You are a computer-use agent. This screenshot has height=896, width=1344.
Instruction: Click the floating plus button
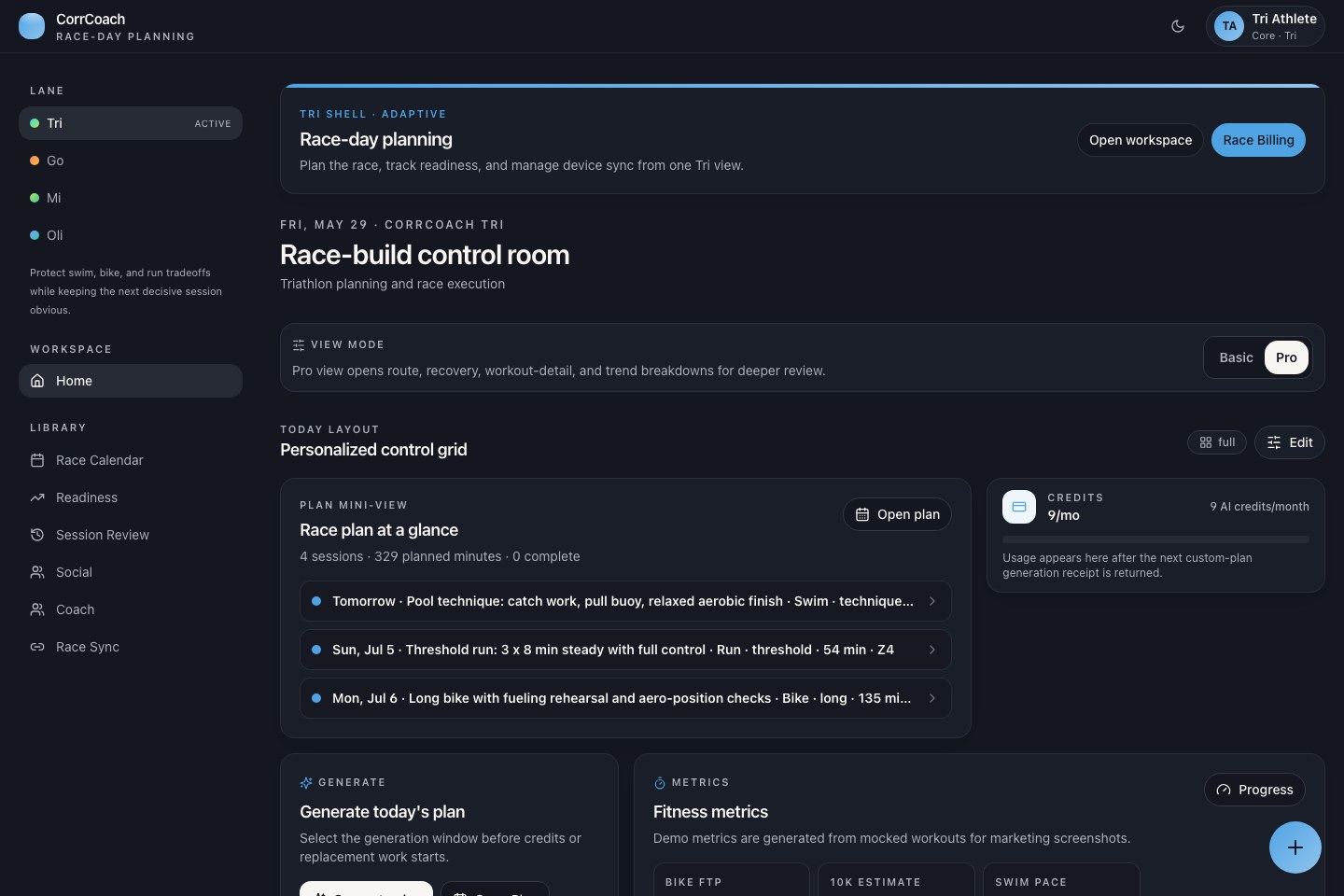[1295, 847]
